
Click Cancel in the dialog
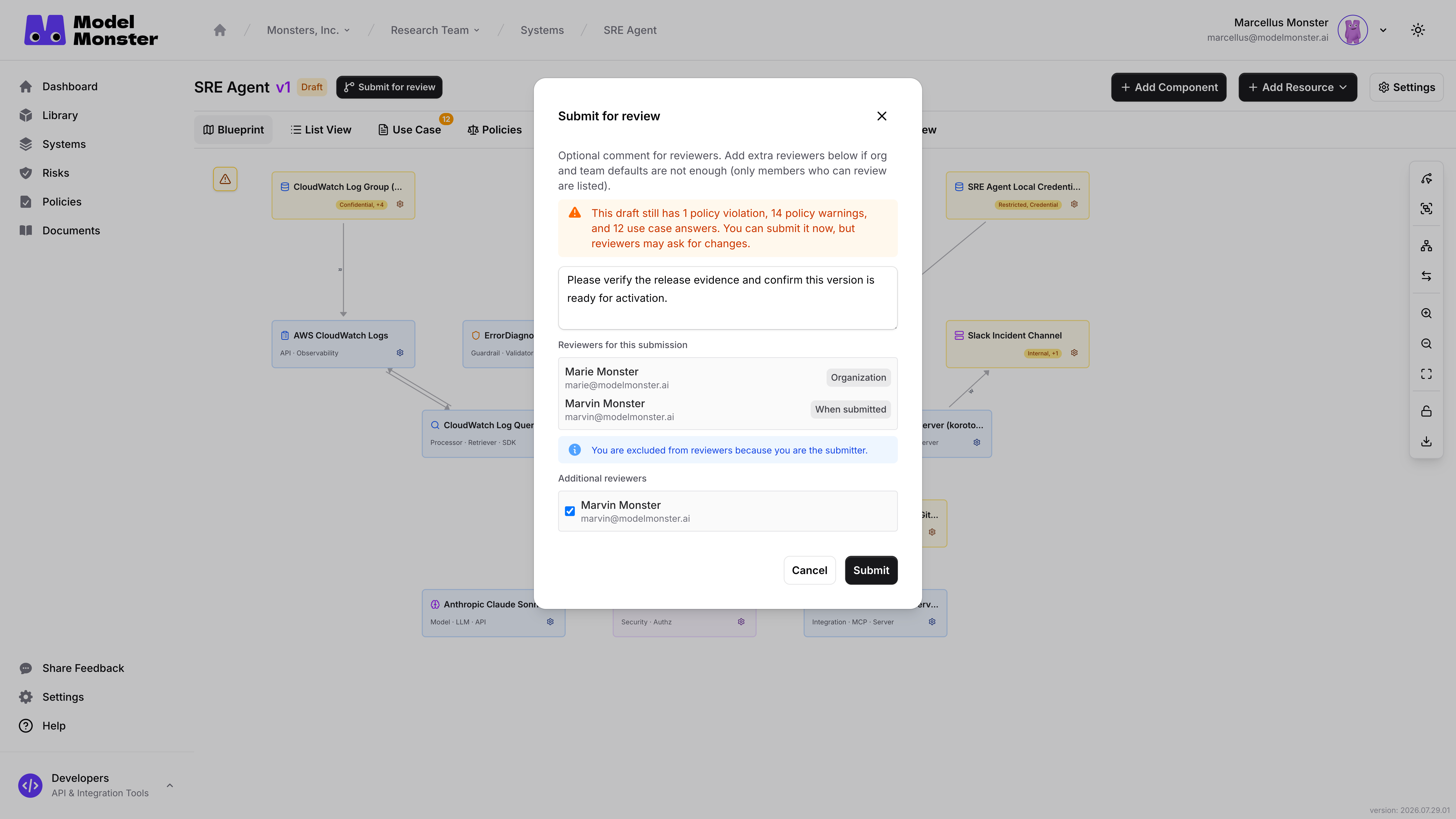(809, 570)
